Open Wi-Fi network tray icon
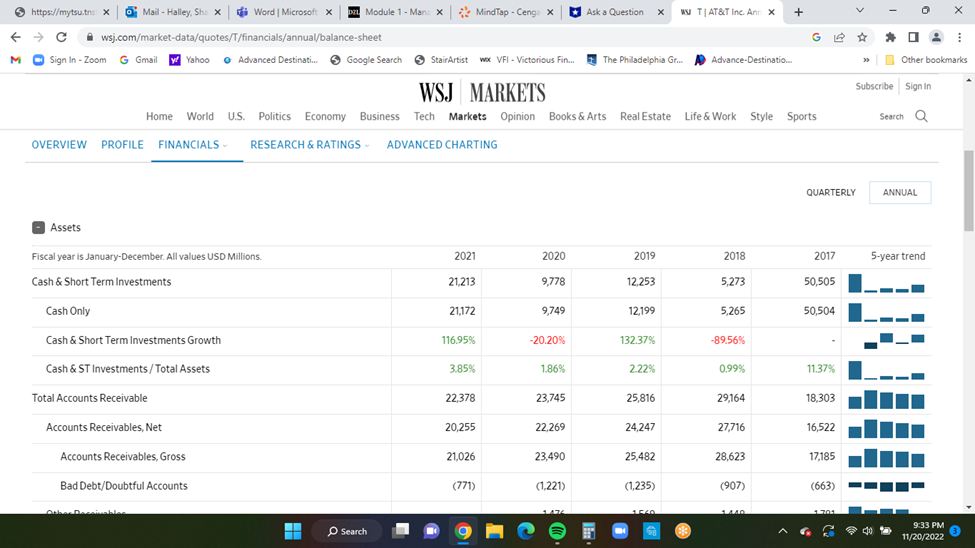The width and height of the screenshot is (975, 548). tap(851, 531)
